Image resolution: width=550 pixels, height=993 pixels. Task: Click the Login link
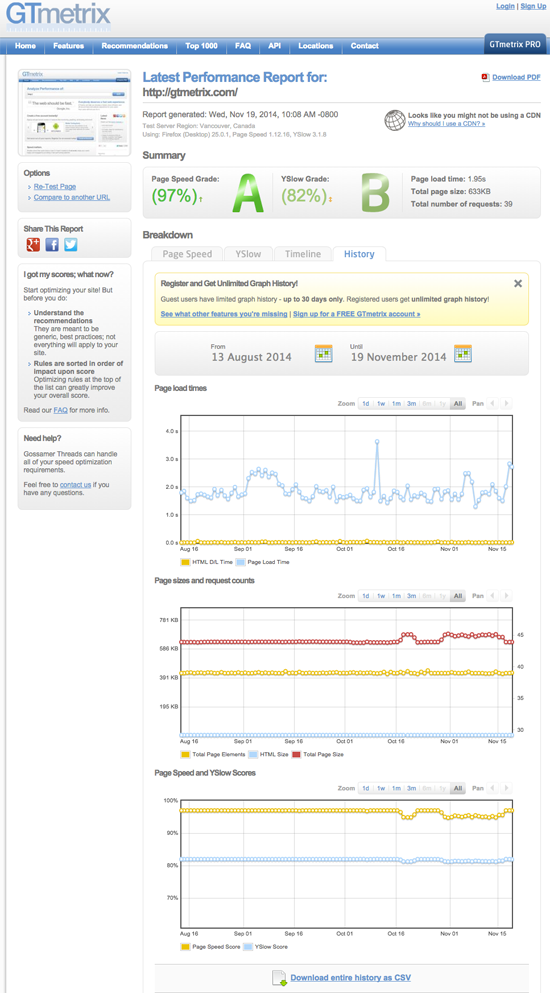pos(505,6)
